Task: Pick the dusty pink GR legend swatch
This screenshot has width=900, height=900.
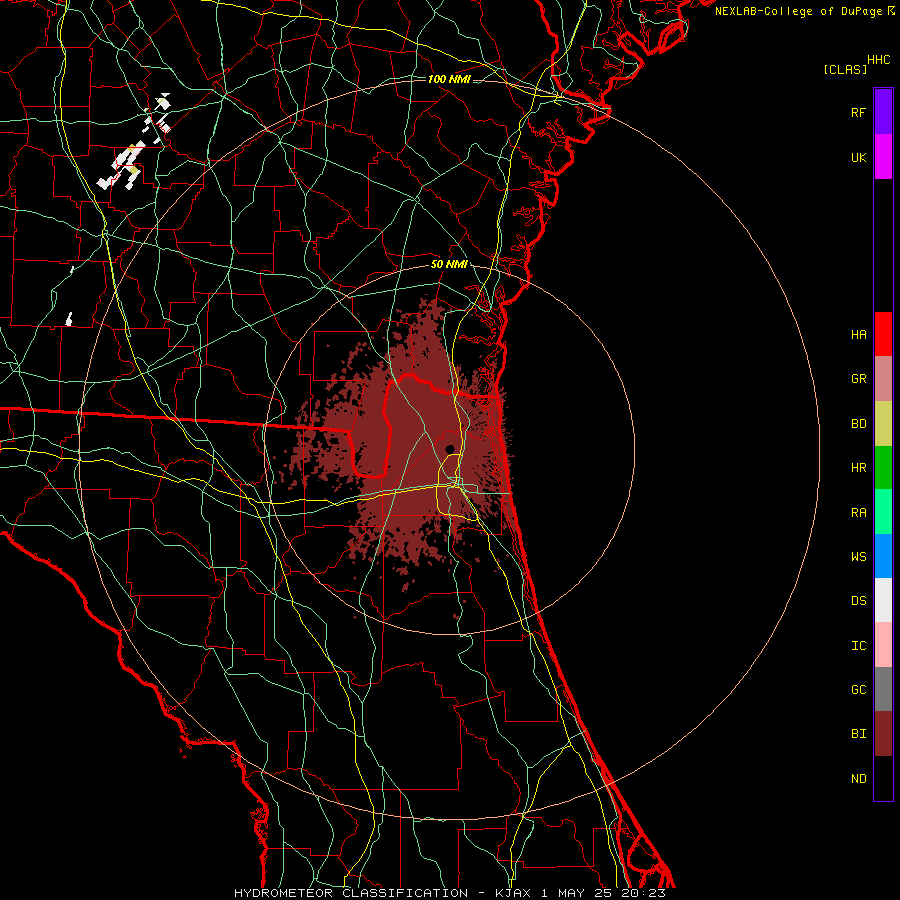Action: click(883, 379)
